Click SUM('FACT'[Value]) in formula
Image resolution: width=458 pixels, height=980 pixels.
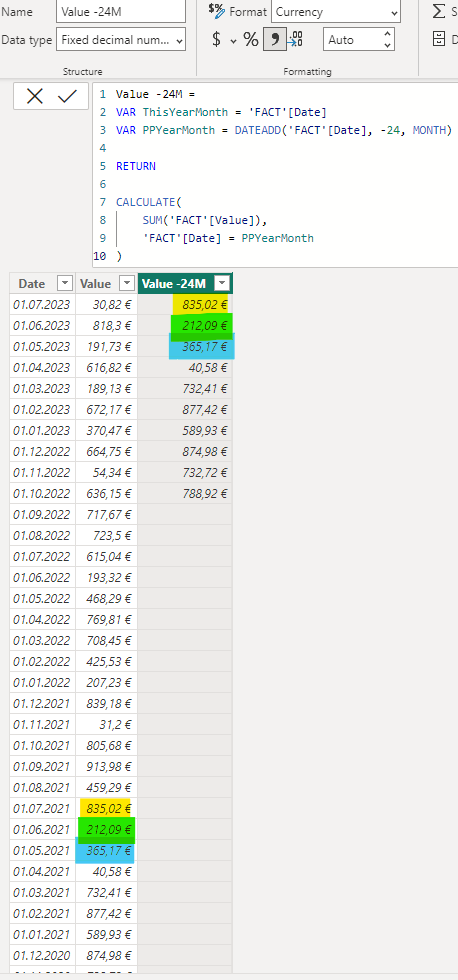click(x=205, y=220)
